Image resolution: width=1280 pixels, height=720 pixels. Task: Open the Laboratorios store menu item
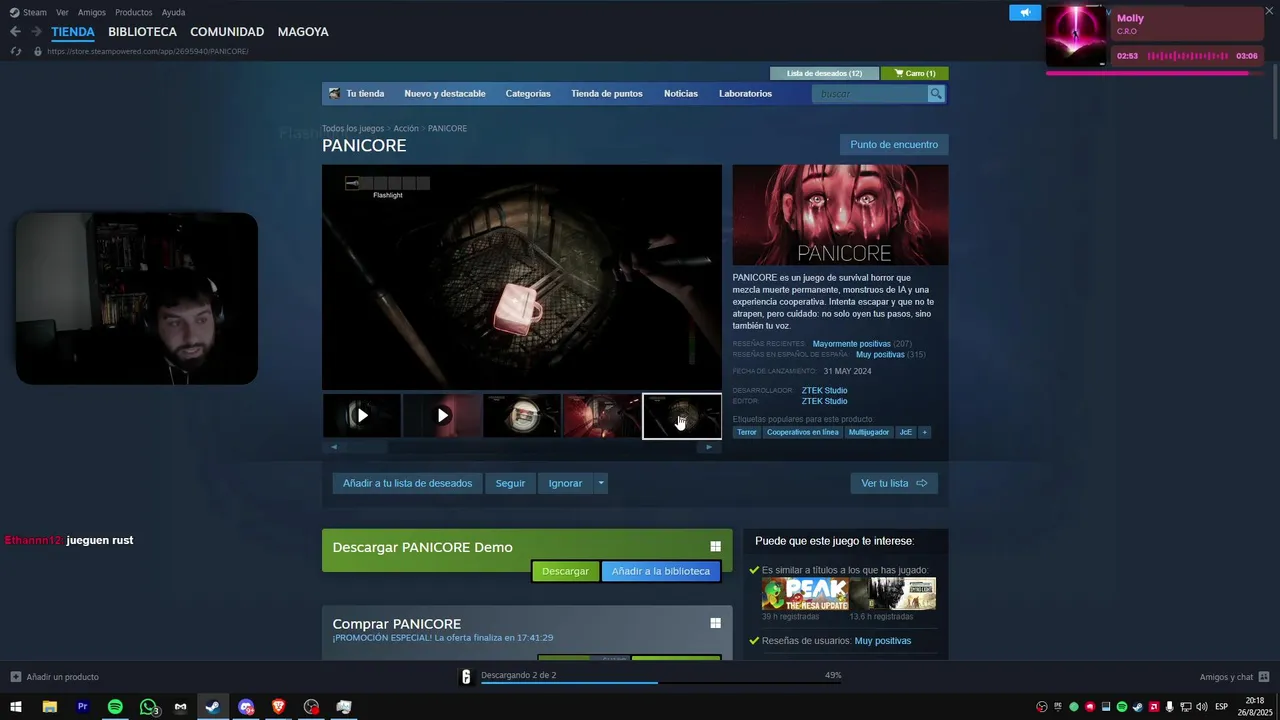pos(745,94)
